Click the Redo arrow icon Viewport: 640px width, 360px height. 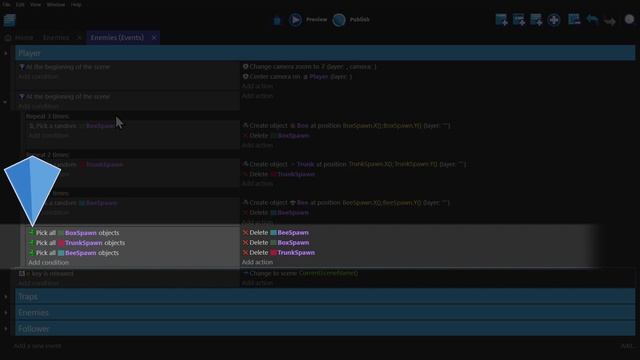click(610, 21)
